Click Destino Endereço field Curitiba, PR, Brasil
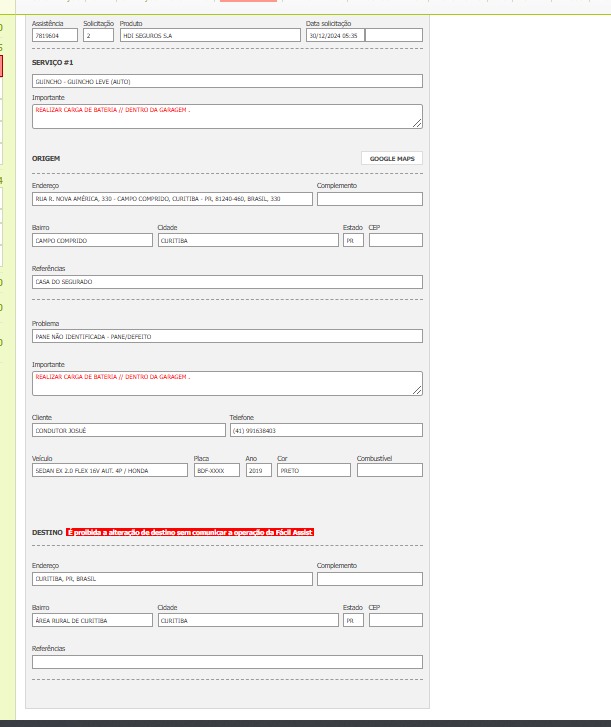 (172, 579)
